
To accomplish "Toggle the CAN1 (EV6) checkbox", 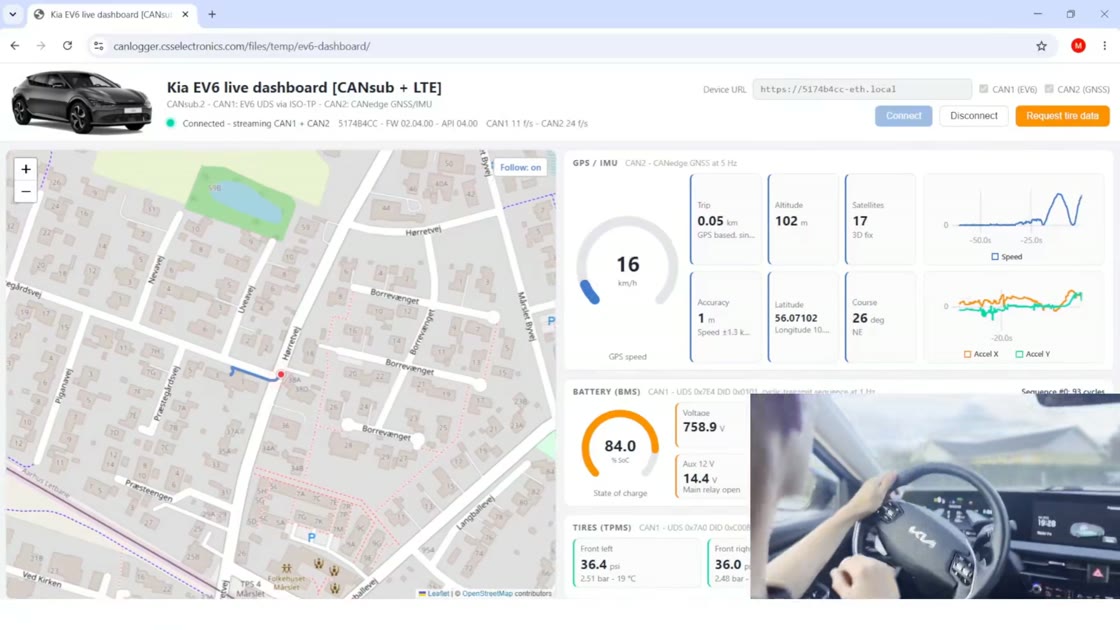I will 984,89.
